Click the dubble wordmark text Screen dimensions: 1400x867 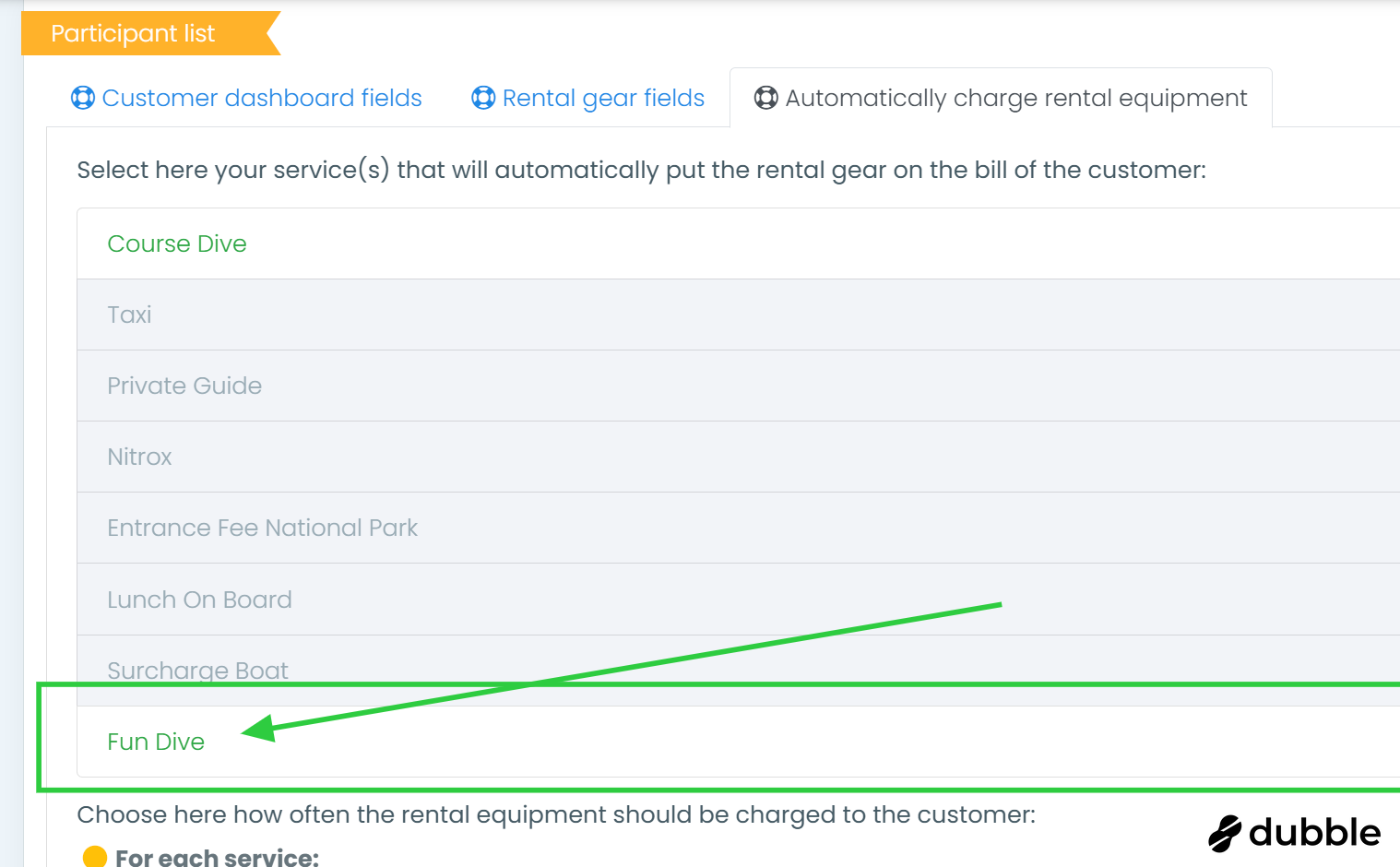click(x=1314, y=833)
